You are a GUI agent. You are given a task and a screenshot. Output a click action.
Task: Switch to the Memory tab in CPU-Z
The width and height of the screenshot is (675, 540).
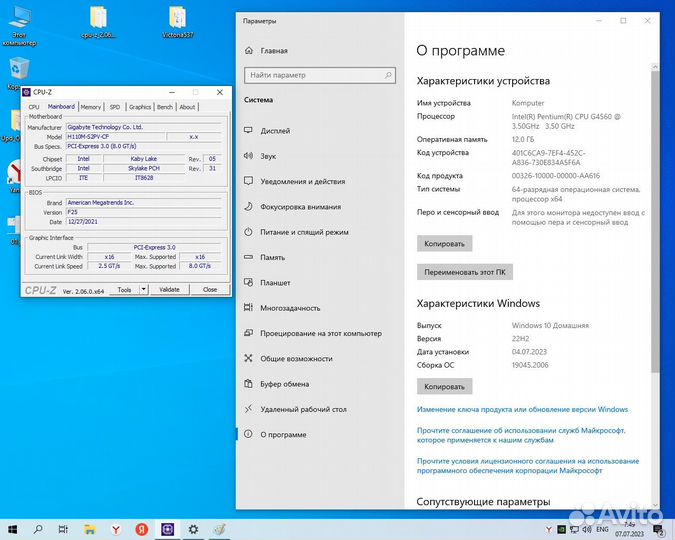coord(90,107)
